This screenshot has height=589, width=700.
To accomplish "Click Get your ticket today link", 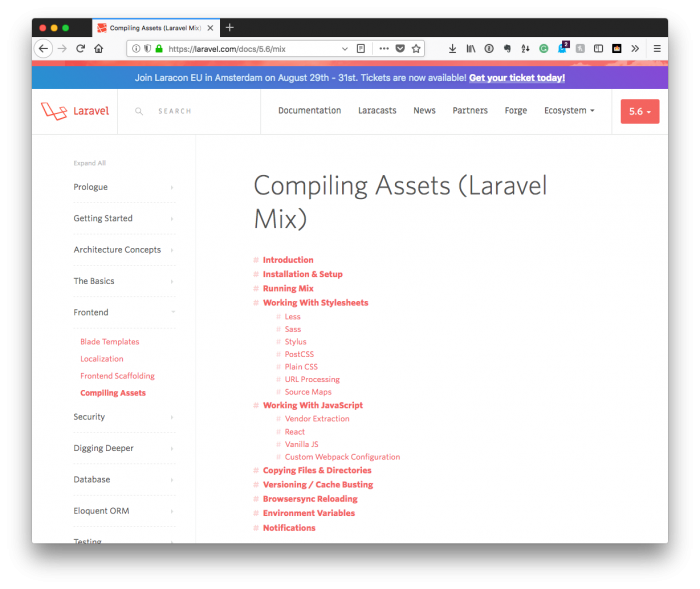I will tap(517, 78).
